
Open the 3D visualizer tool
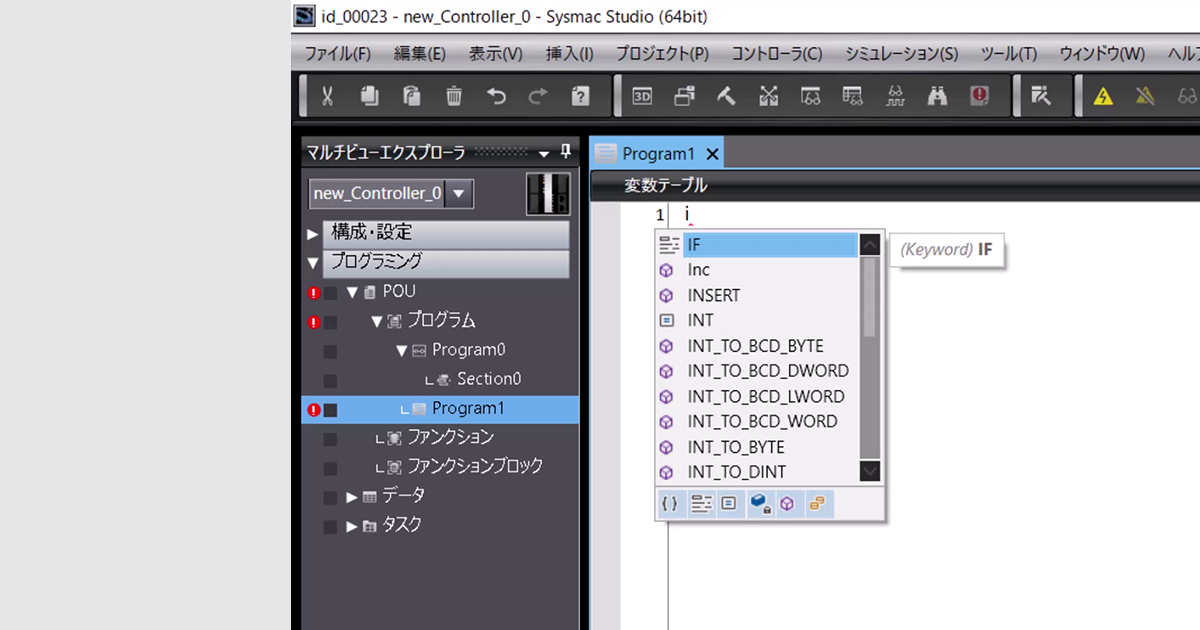pos(642,96)
